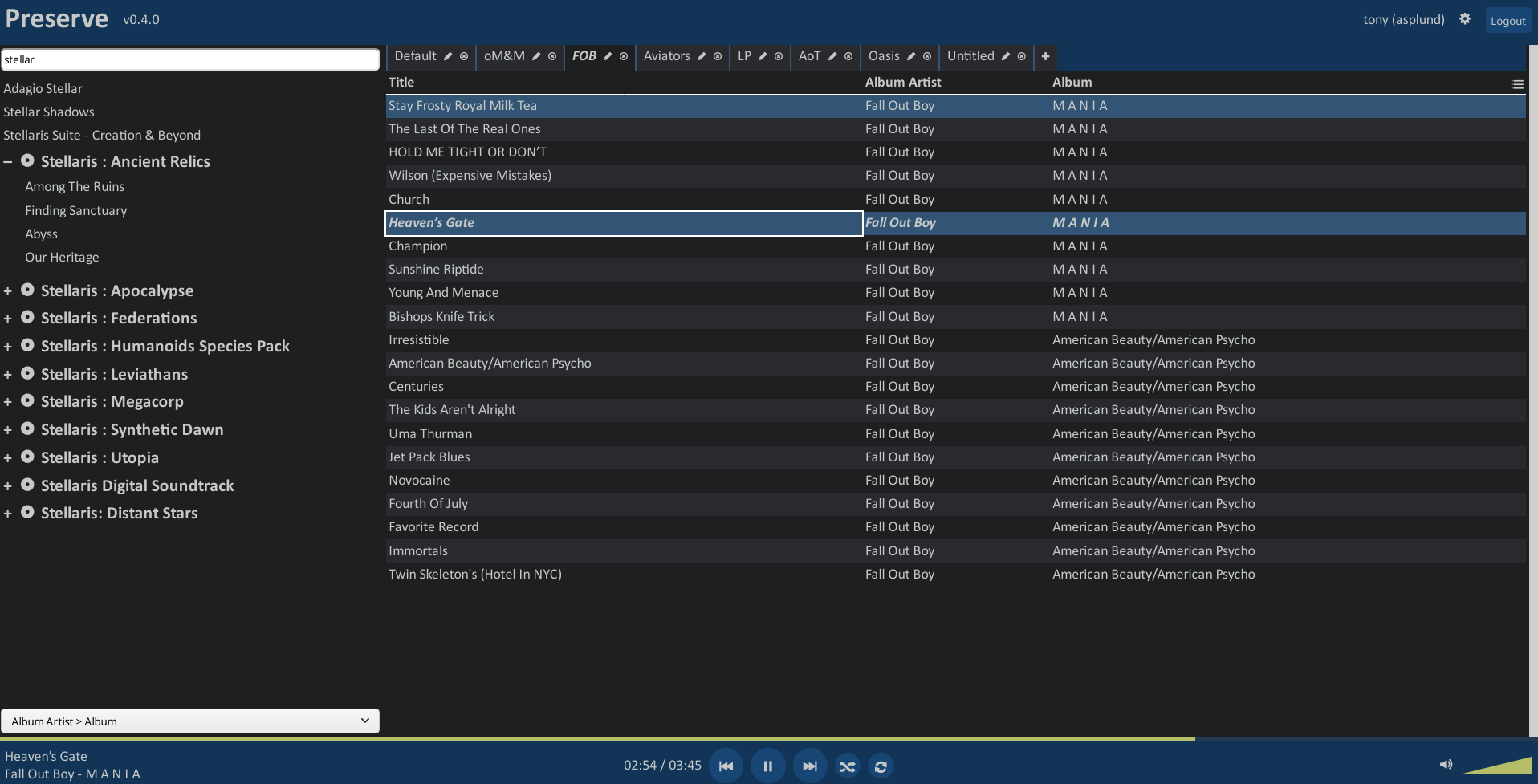Expand Stellaris : Synthetic Dawn album
Viewport: 1538px width, 784px height.
(x=8, y=430)
